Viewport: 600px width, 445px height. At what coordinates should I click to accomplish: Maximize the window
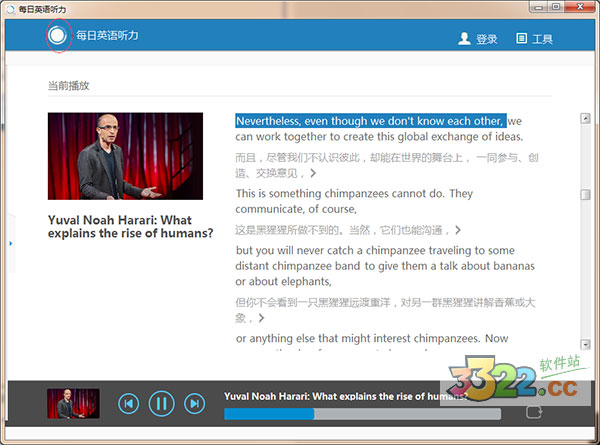(x=556, y=7)
